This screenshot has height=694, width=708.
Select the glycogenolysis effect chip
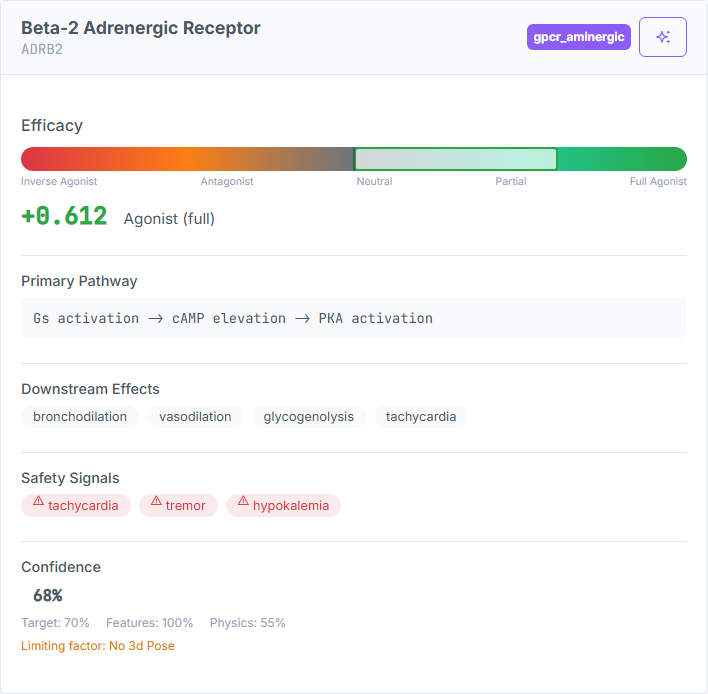point(308,416)
